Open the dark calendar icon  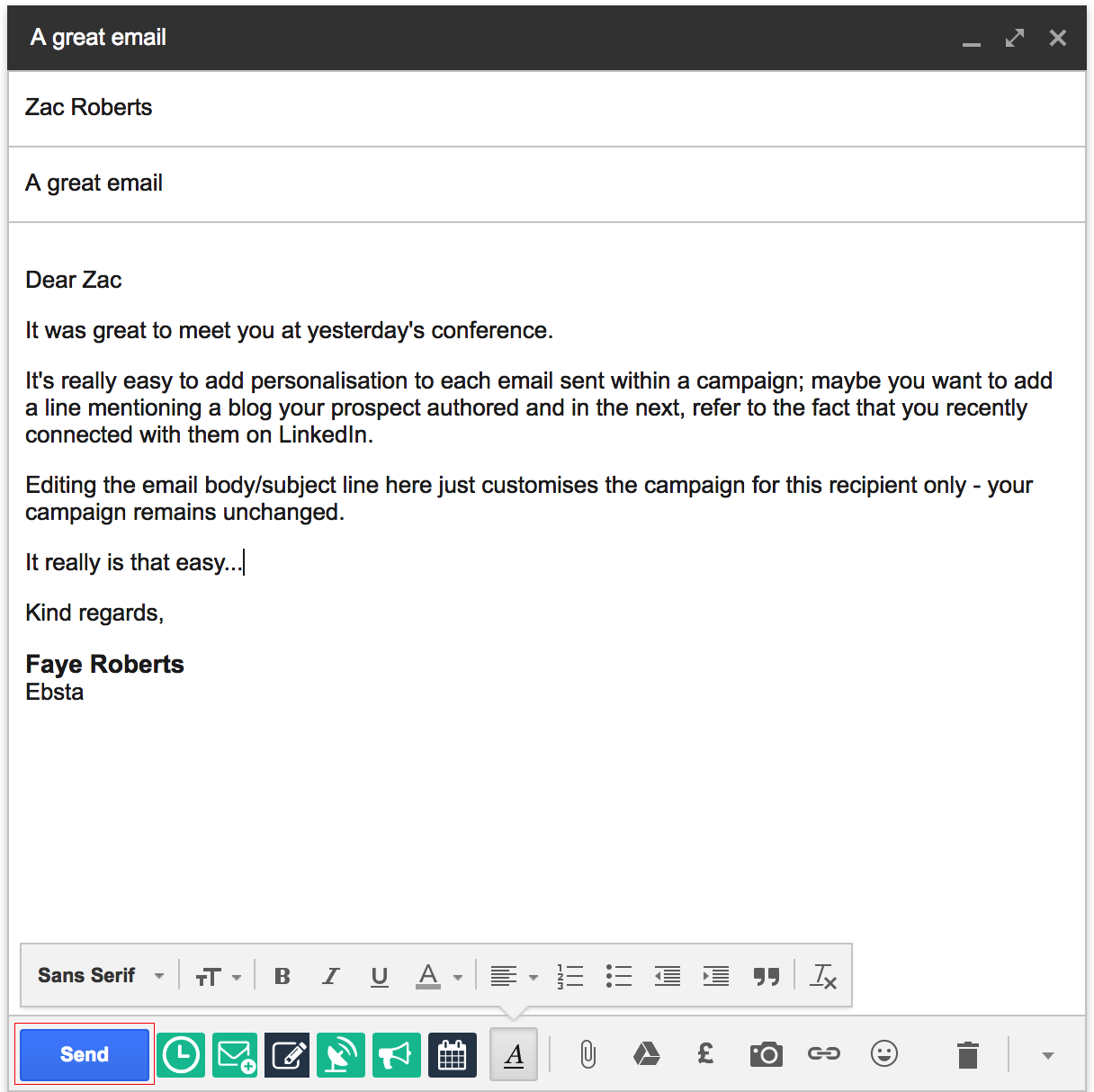point(452,1055)
